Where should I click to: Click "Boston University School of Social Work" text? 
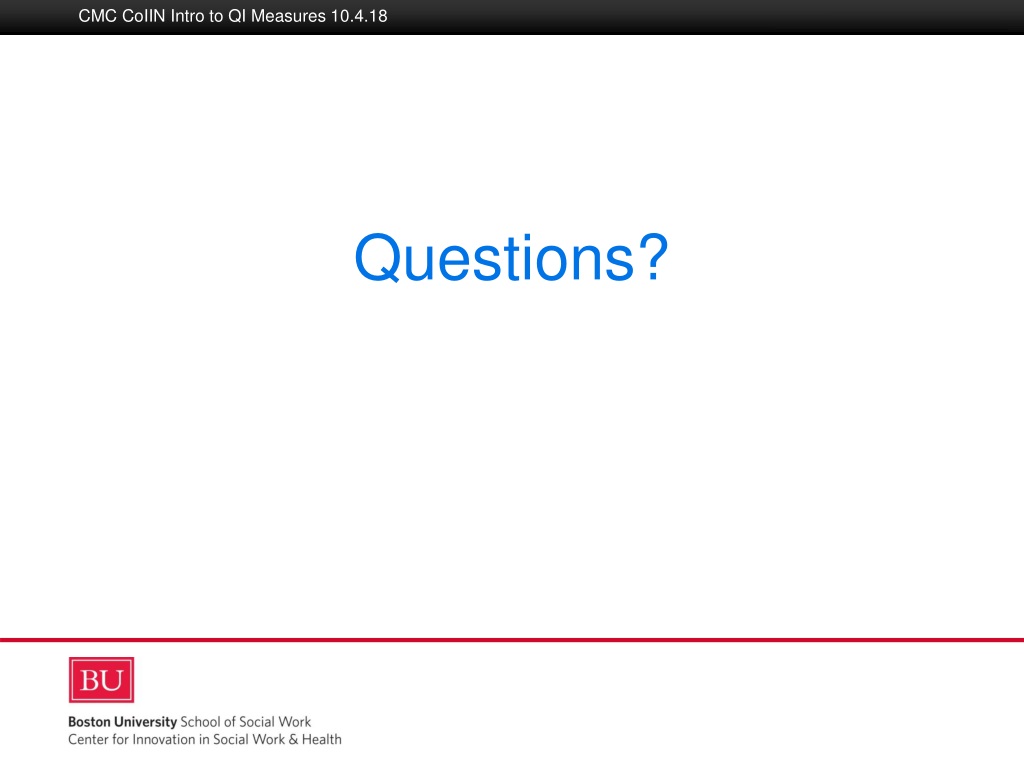click(189, 722)
